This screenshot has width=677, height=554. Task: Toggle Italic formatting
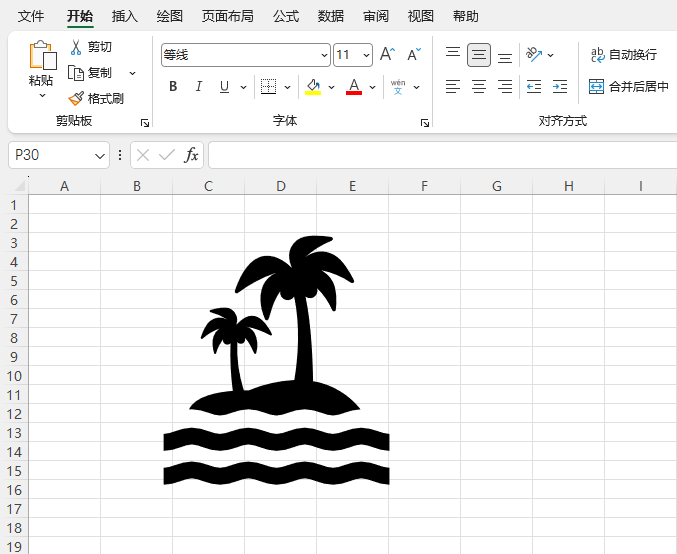tap(199, 87)
